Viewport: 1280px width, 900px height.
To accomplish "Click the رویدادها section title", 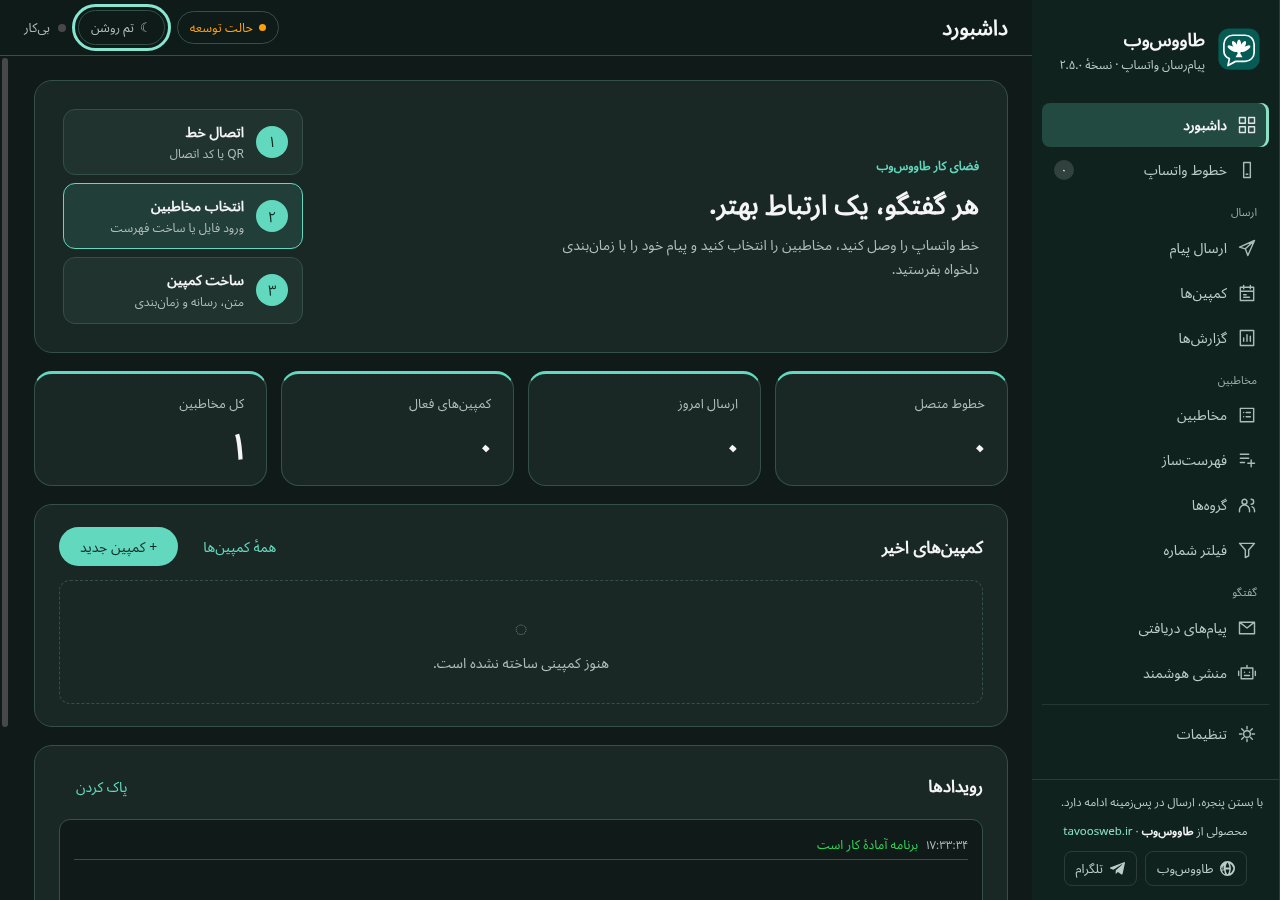I will [x=955, y=787].
